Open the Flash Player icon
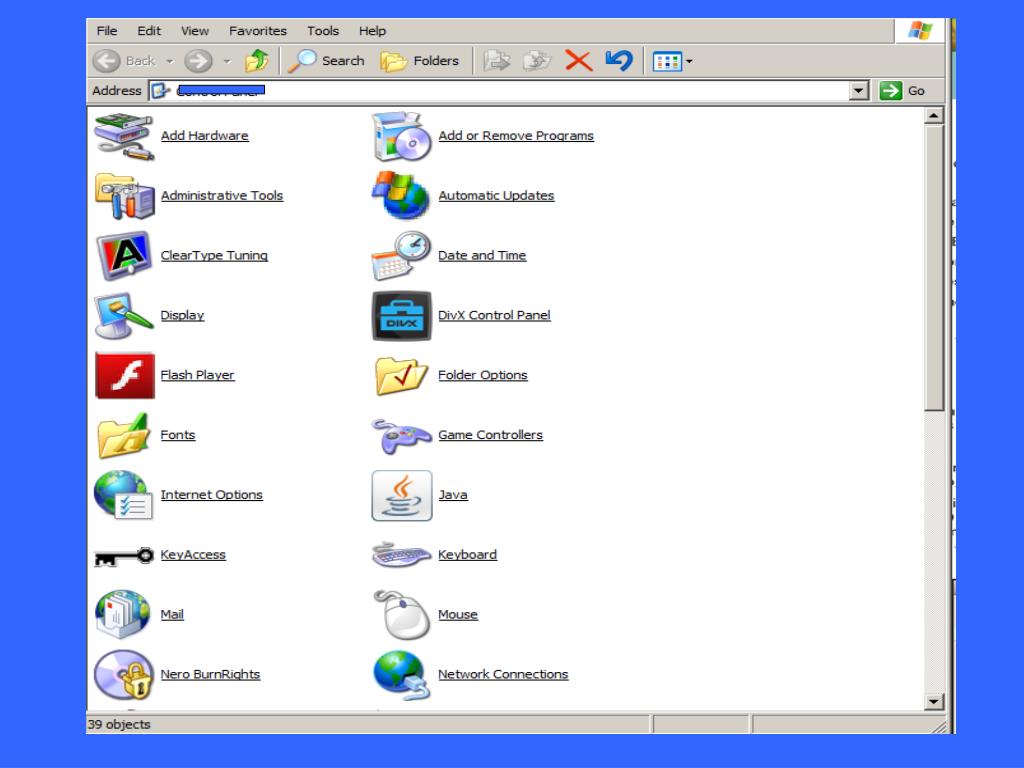1024x768 pixels. (125, 376)
